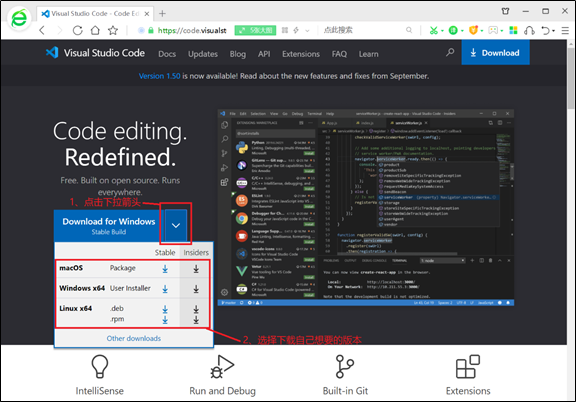This screenshot has height=402, width=576.
Task: Expand the address bar dropdown arrow
Action: (x=307, y=30)
